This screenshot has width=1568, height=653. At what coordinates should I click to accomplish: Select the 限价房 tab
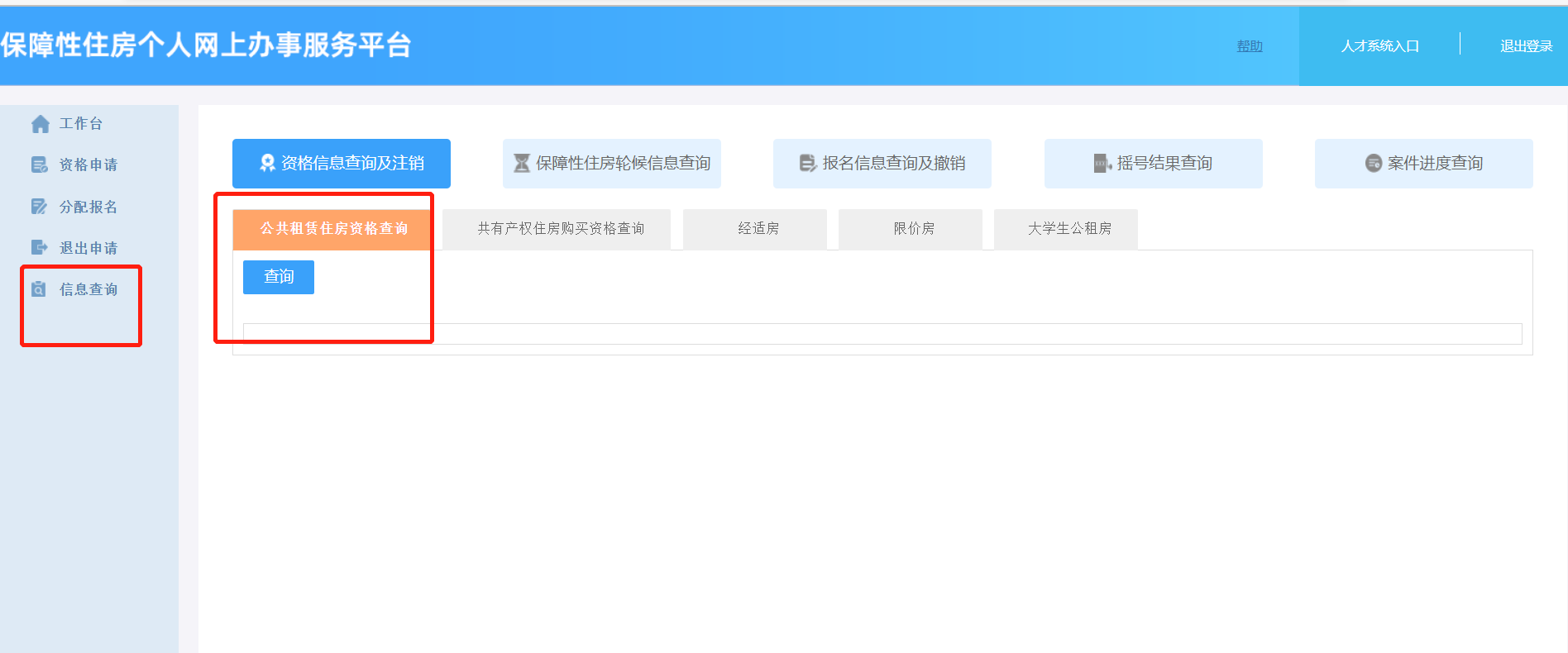click(x=913, y=229)
